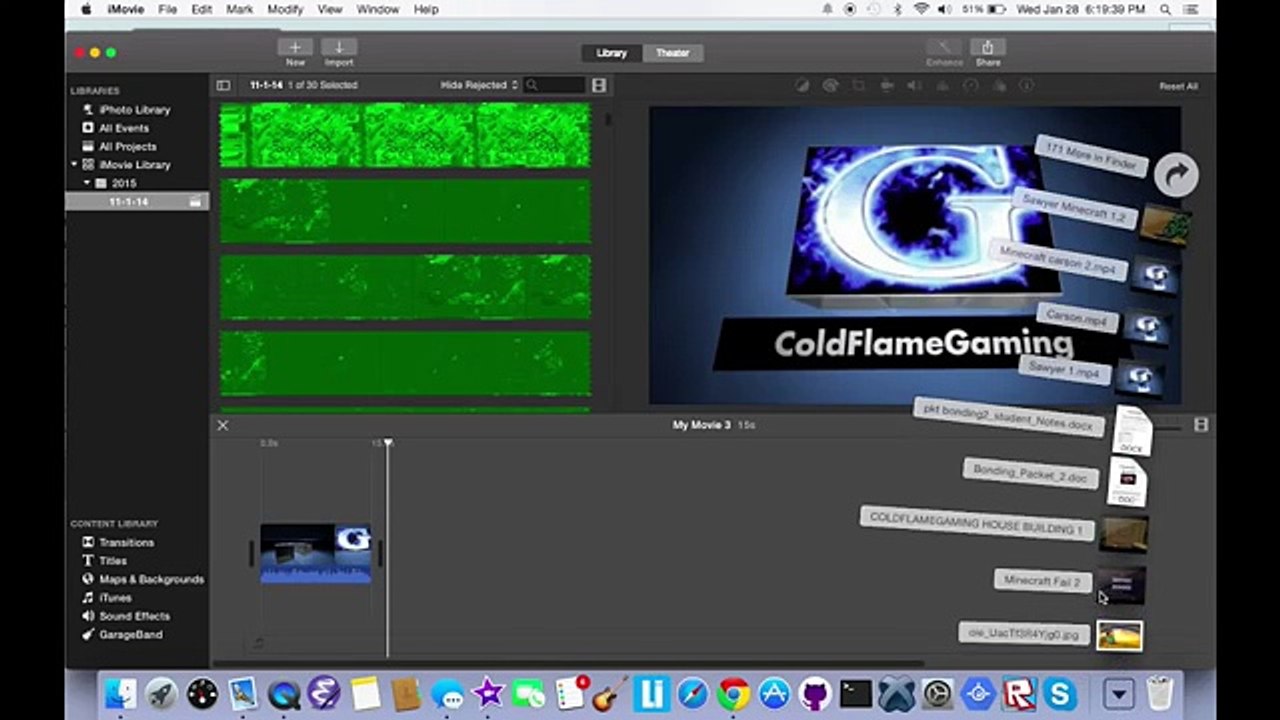Open the Edit menu
1280x720 pixels.
tap(202, 9)
